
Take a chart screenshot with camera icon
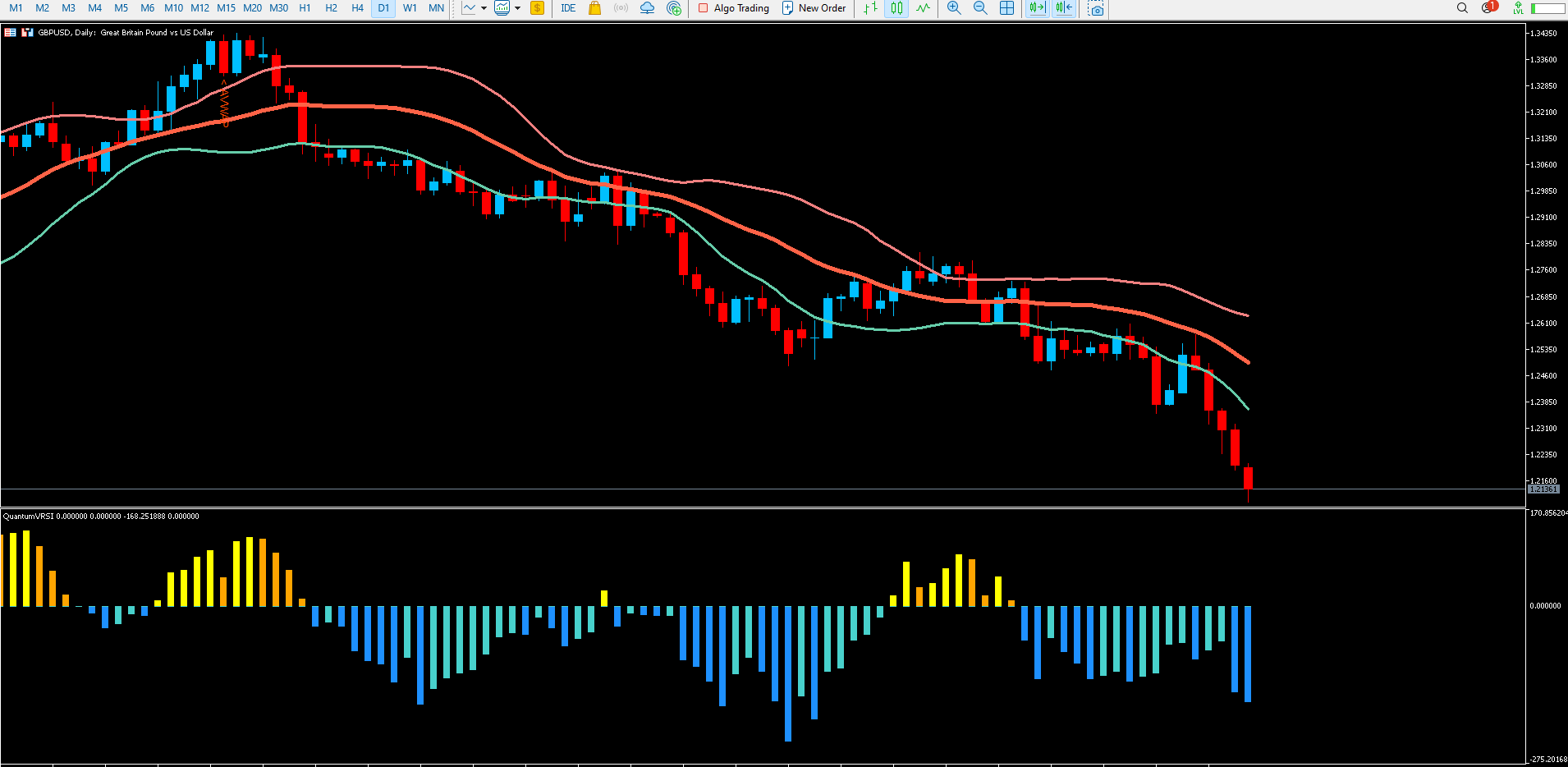[1096, 8]
